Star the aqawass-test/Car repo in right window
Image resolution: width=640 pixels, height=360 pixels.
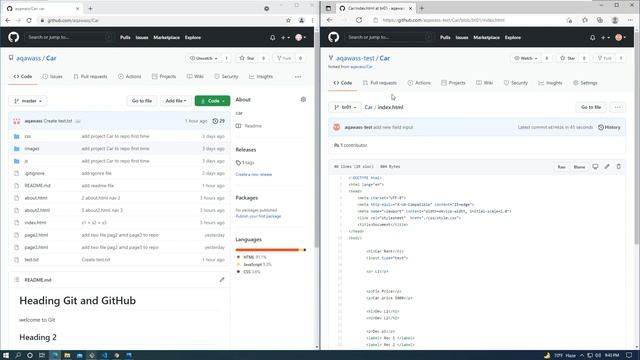(567, 58)
